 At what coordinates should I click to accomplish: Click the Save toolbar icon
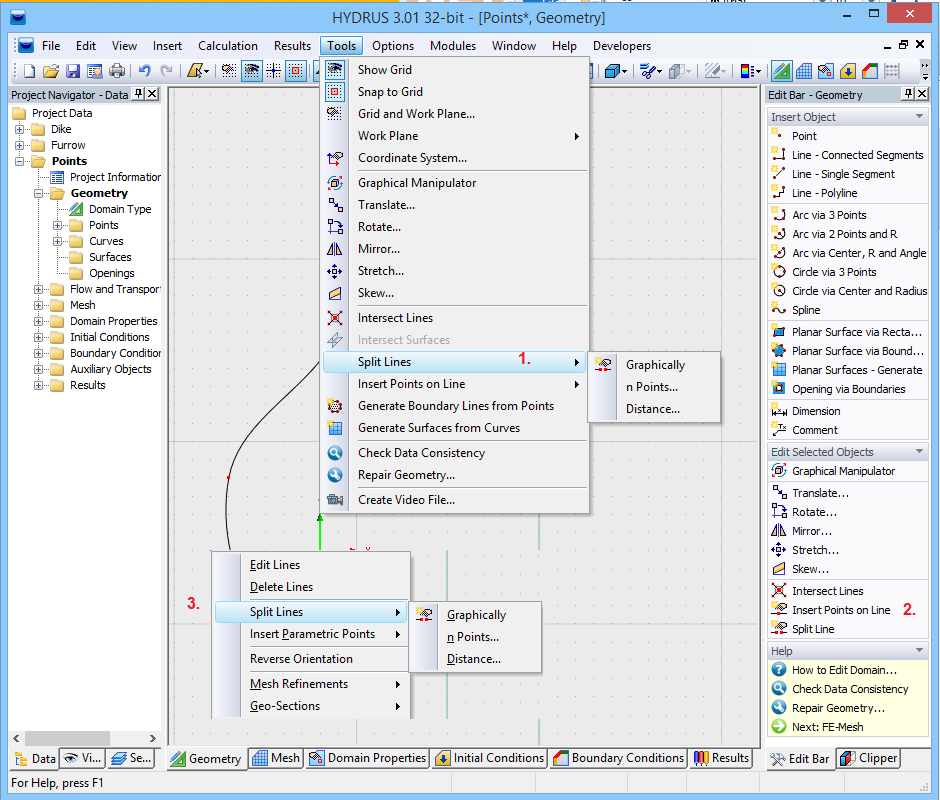(73, 71)
